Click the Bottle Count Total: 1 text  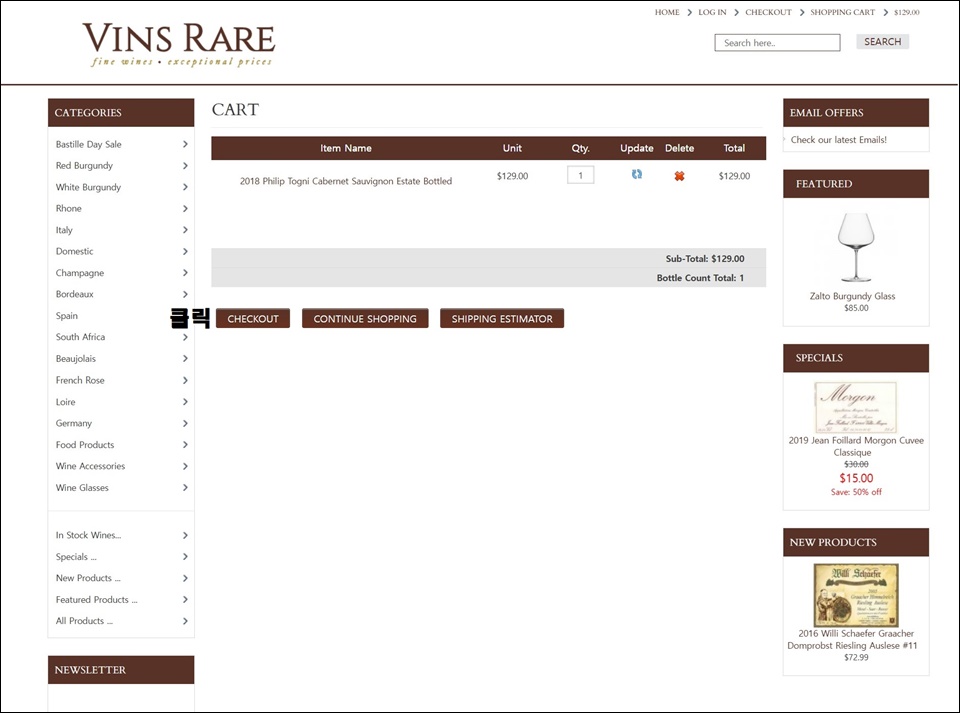tap(700, 278)
